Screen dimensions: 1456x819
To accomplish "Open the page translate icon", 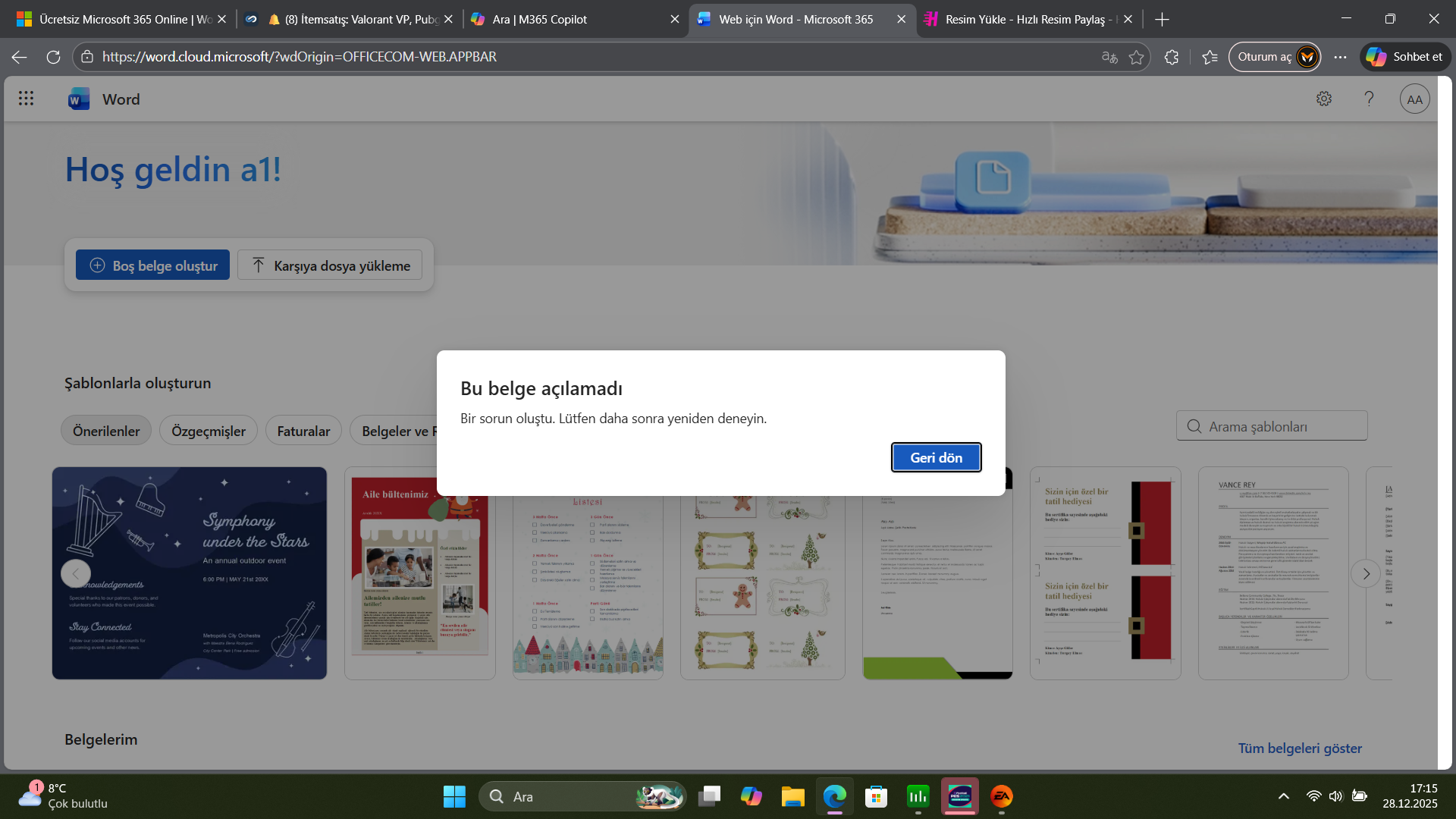I will 1109,57.
